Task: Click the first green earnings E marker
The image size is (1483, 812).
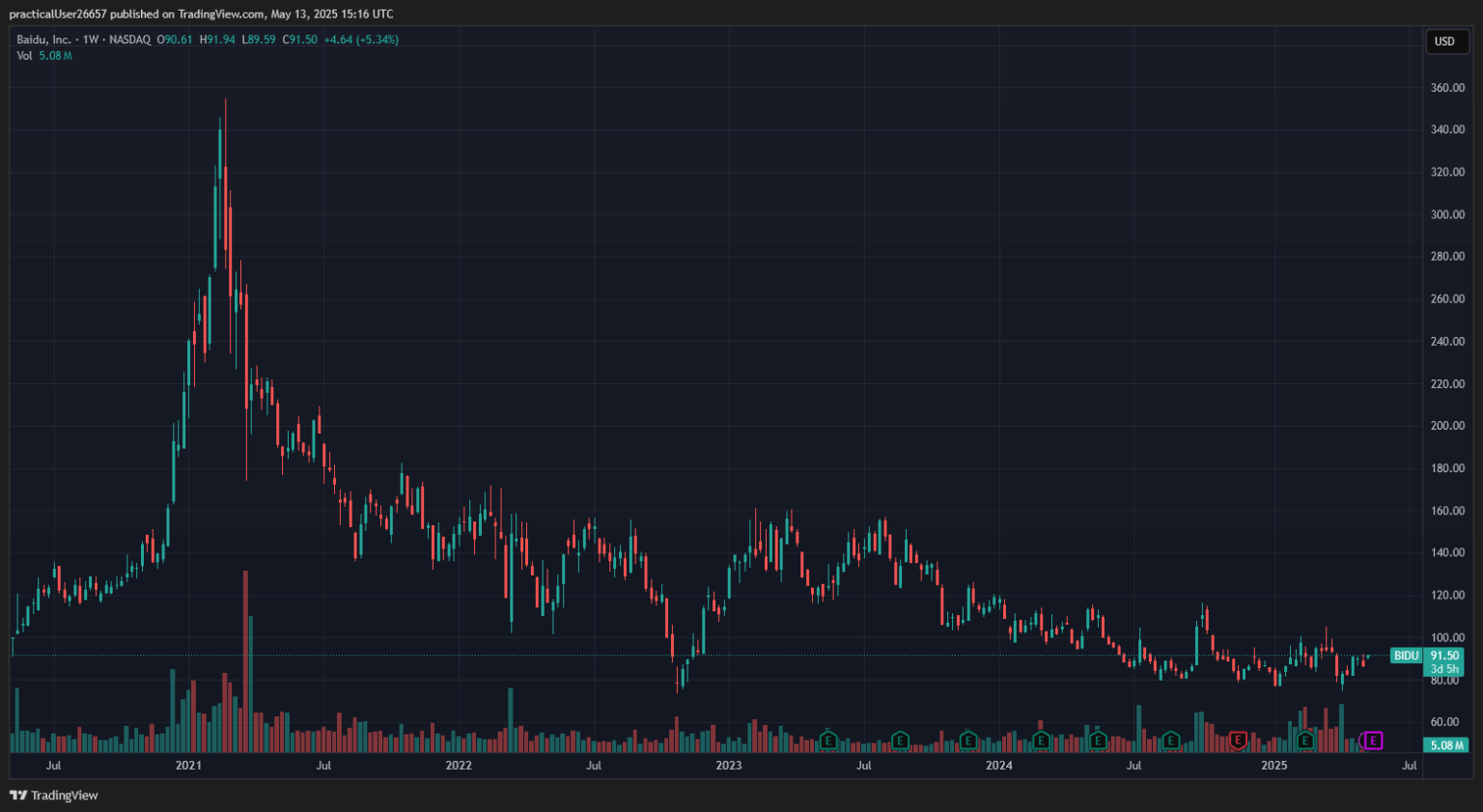Action: coord(827,741)
